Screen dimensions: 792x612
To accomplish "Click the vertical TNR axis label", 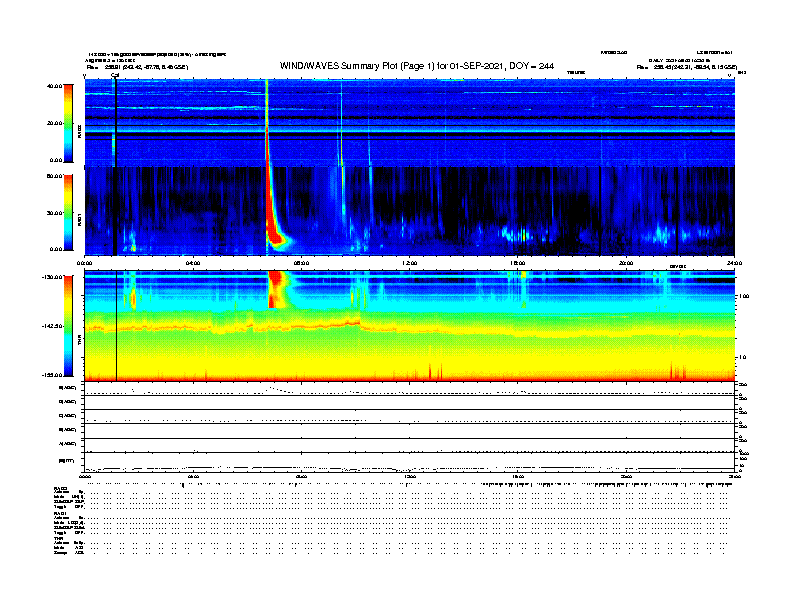I will tap(80, 341).
